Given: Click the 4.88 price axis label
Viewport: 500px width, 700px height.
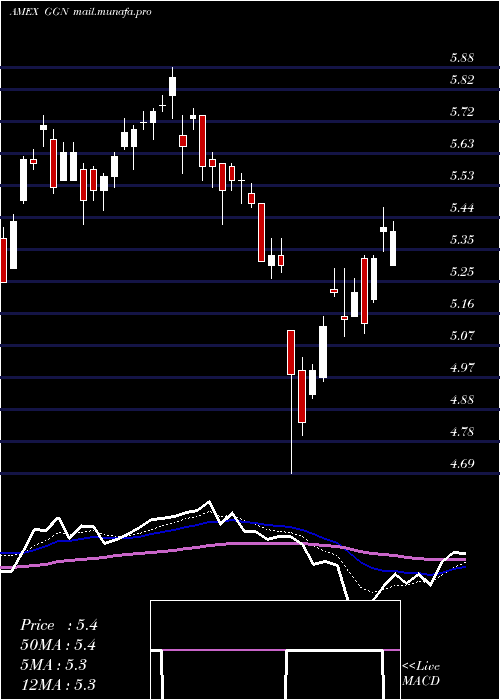Looking at the screenshot, I should pos(462,399).
